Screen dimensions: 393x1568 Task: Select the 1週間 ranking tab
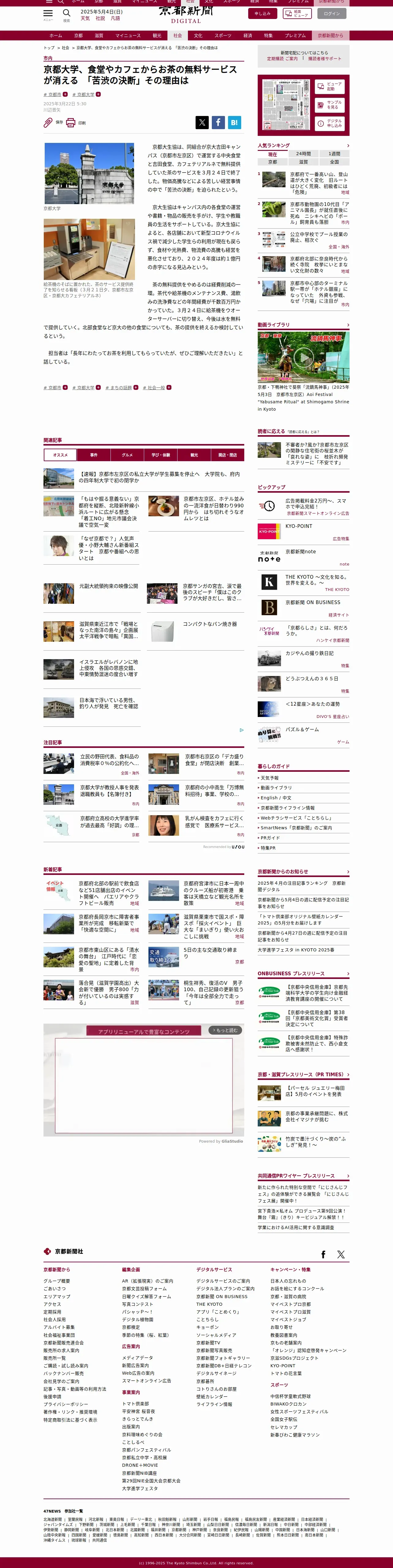point(335,154)
